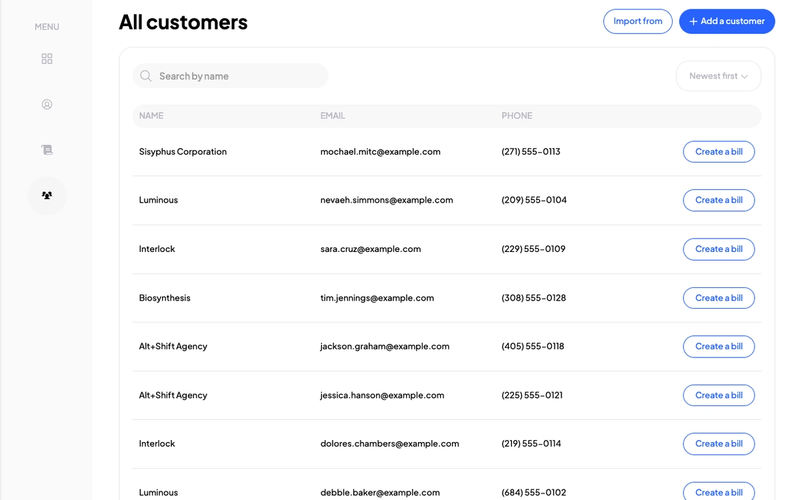Click email jessica.hanson@example.com

point(382,395)
